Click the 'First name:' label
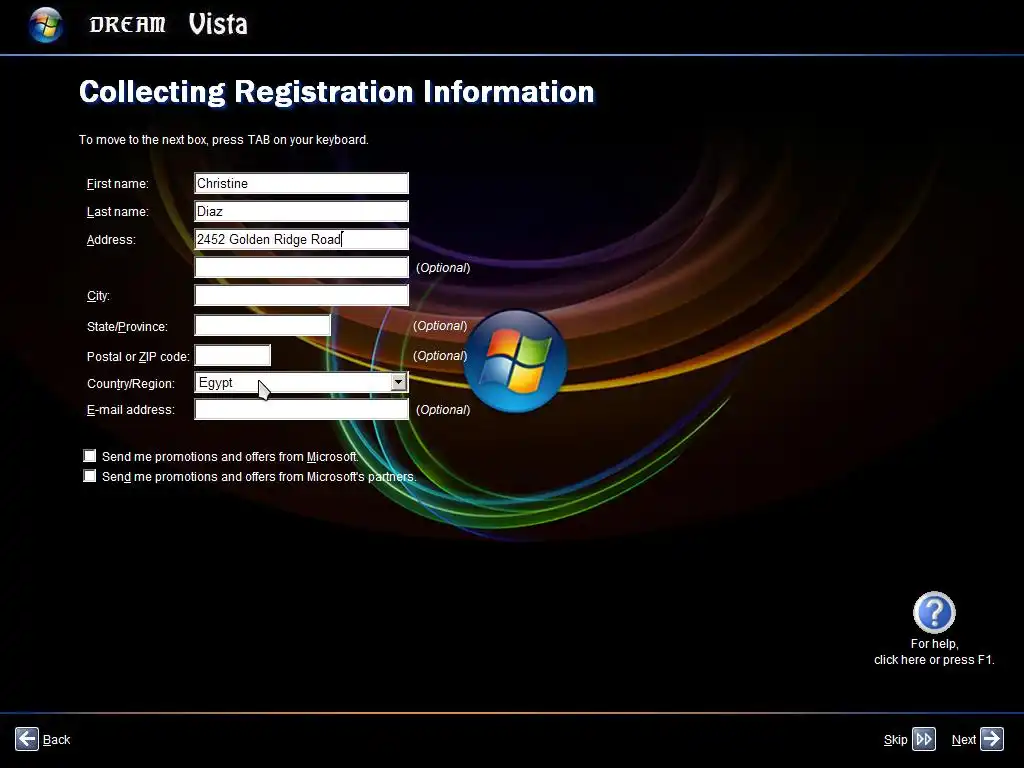 (118, 184)
